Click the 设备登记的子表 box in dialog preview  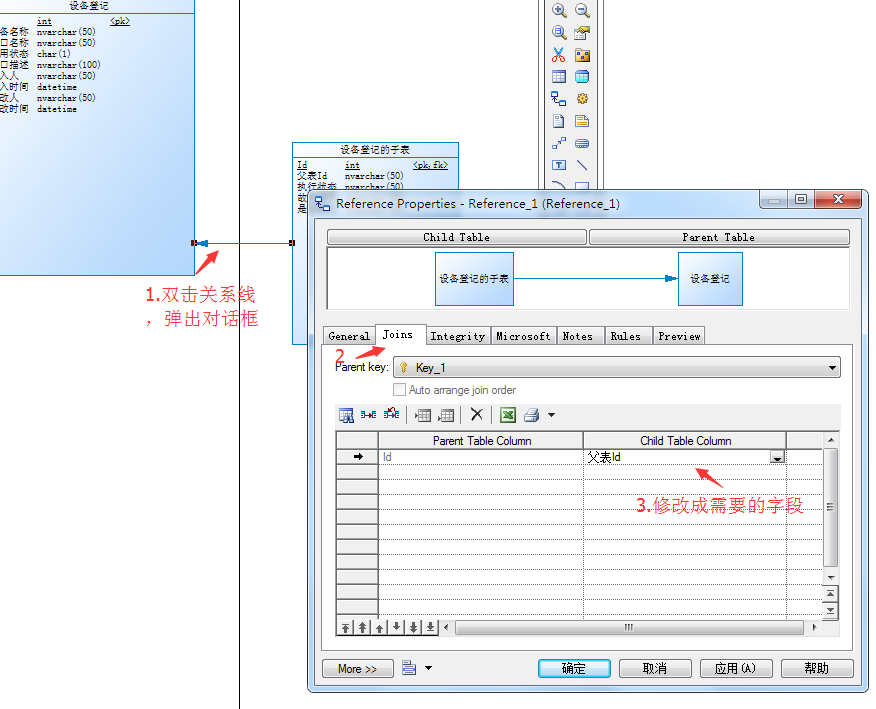pos(474,279)
